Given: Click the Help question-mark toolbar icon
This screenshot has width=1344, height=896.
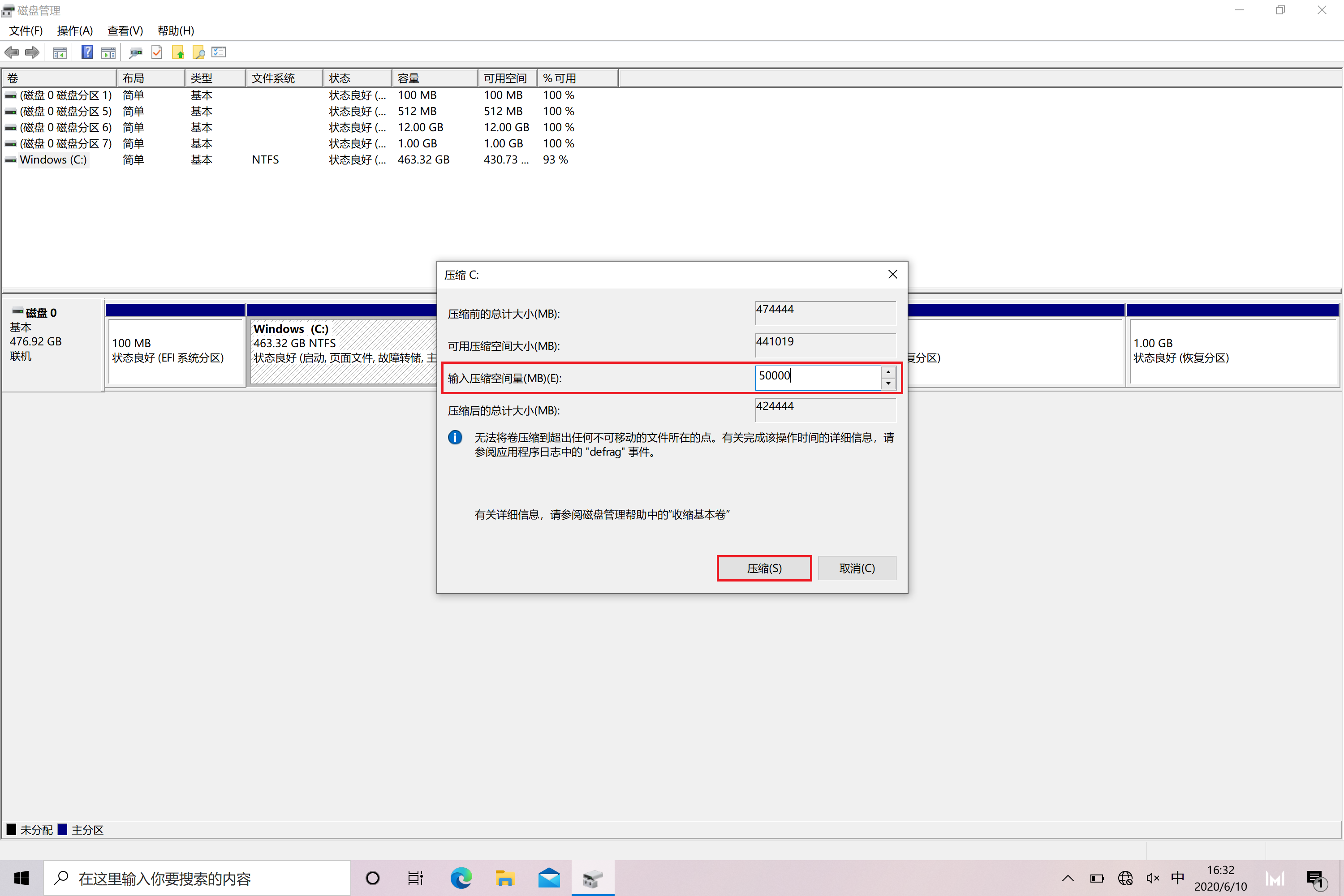Looking at the screenshot, I should pyautogui.click(x=87, y=52).
